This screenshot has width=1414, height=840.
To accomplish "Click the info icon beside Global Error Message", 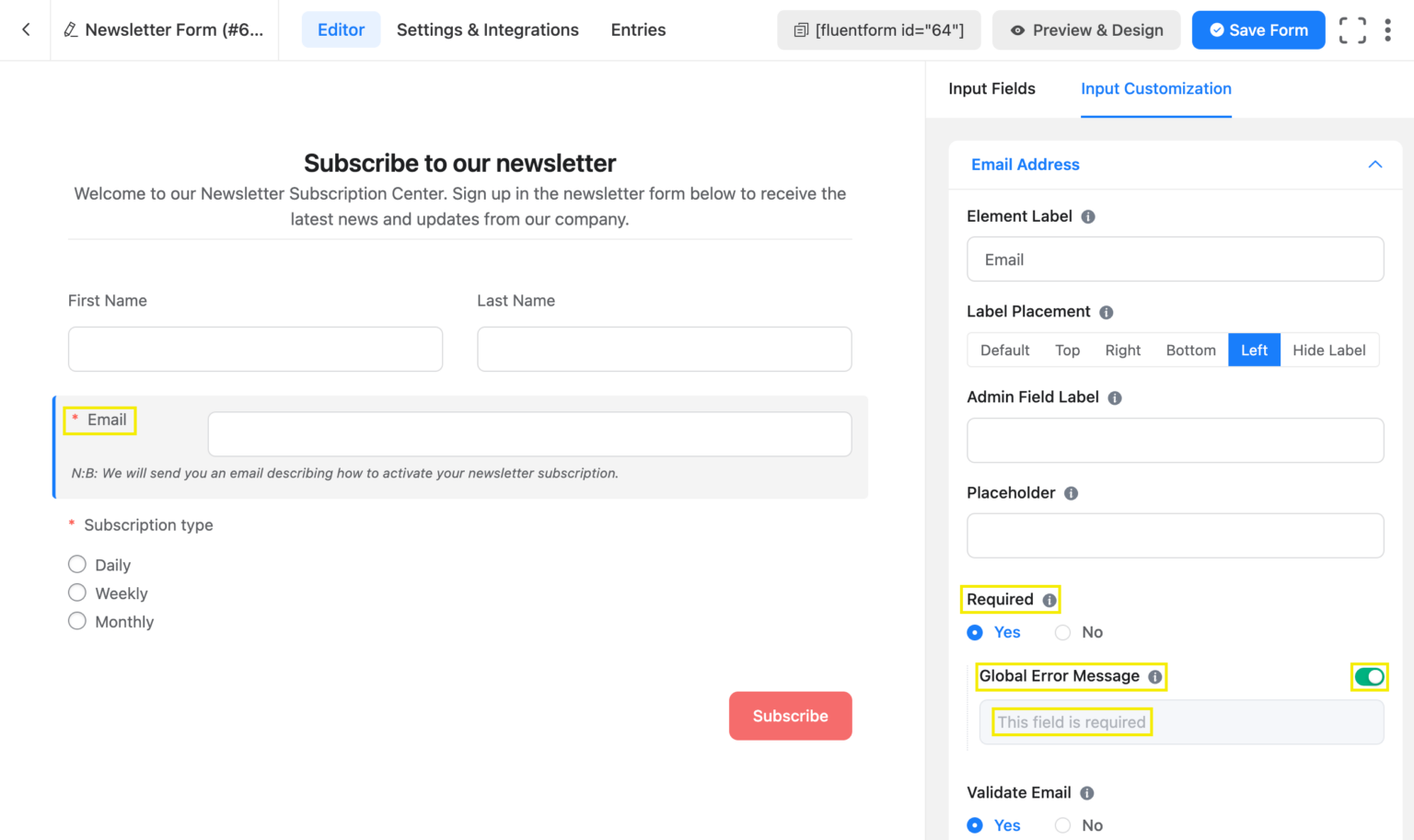I will (x=1155, y=676).
